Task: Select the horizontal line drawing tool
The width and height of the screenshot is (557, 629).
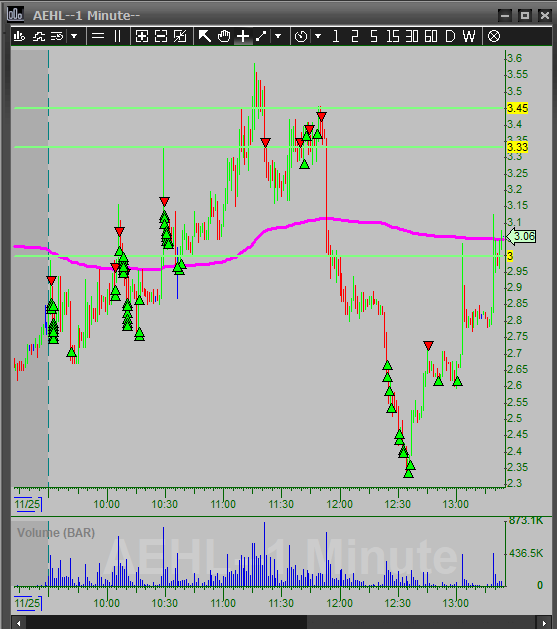Action: point(98,37)
